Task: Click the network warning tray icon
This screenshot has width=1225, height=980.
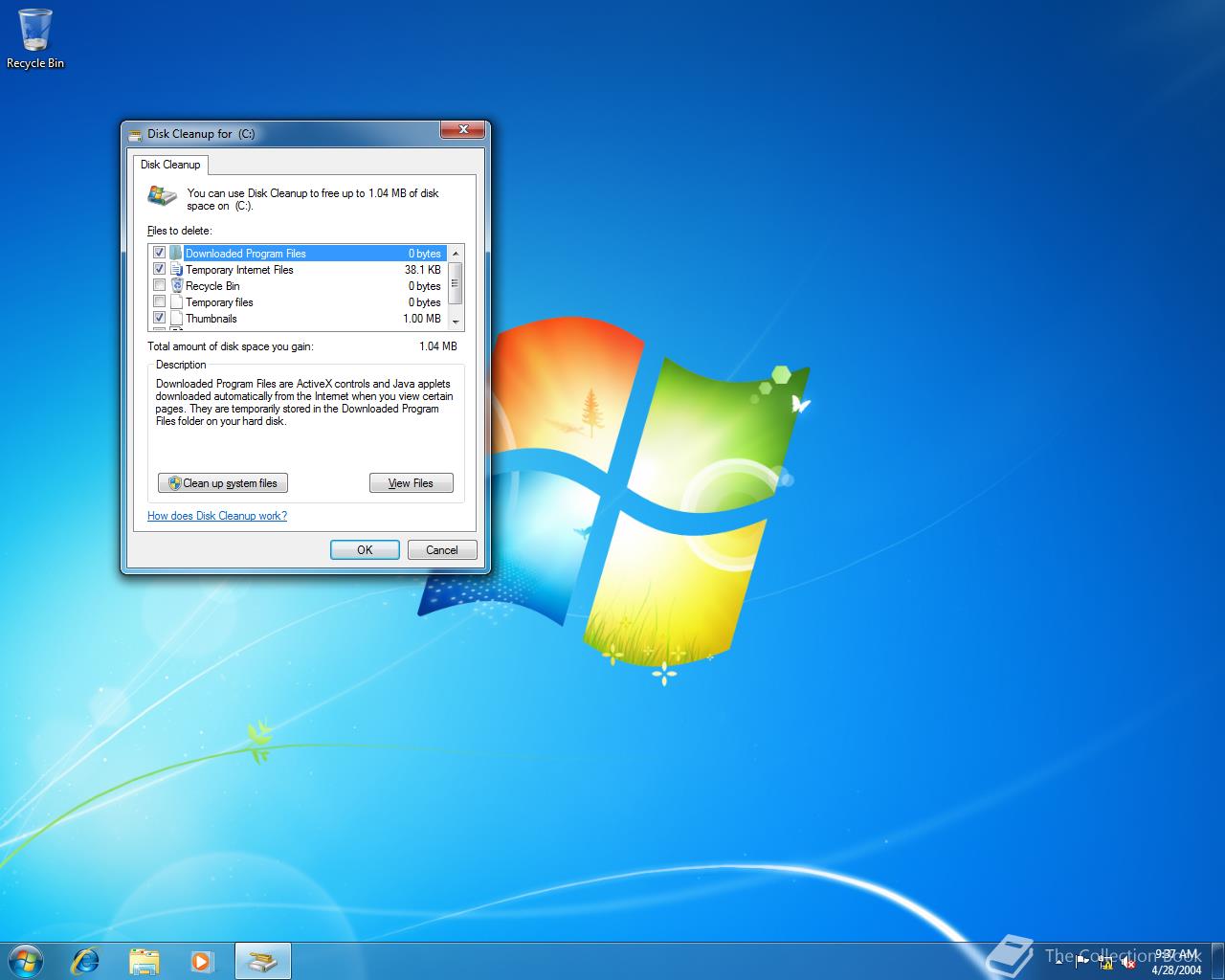Action: tap(1105, 963)
